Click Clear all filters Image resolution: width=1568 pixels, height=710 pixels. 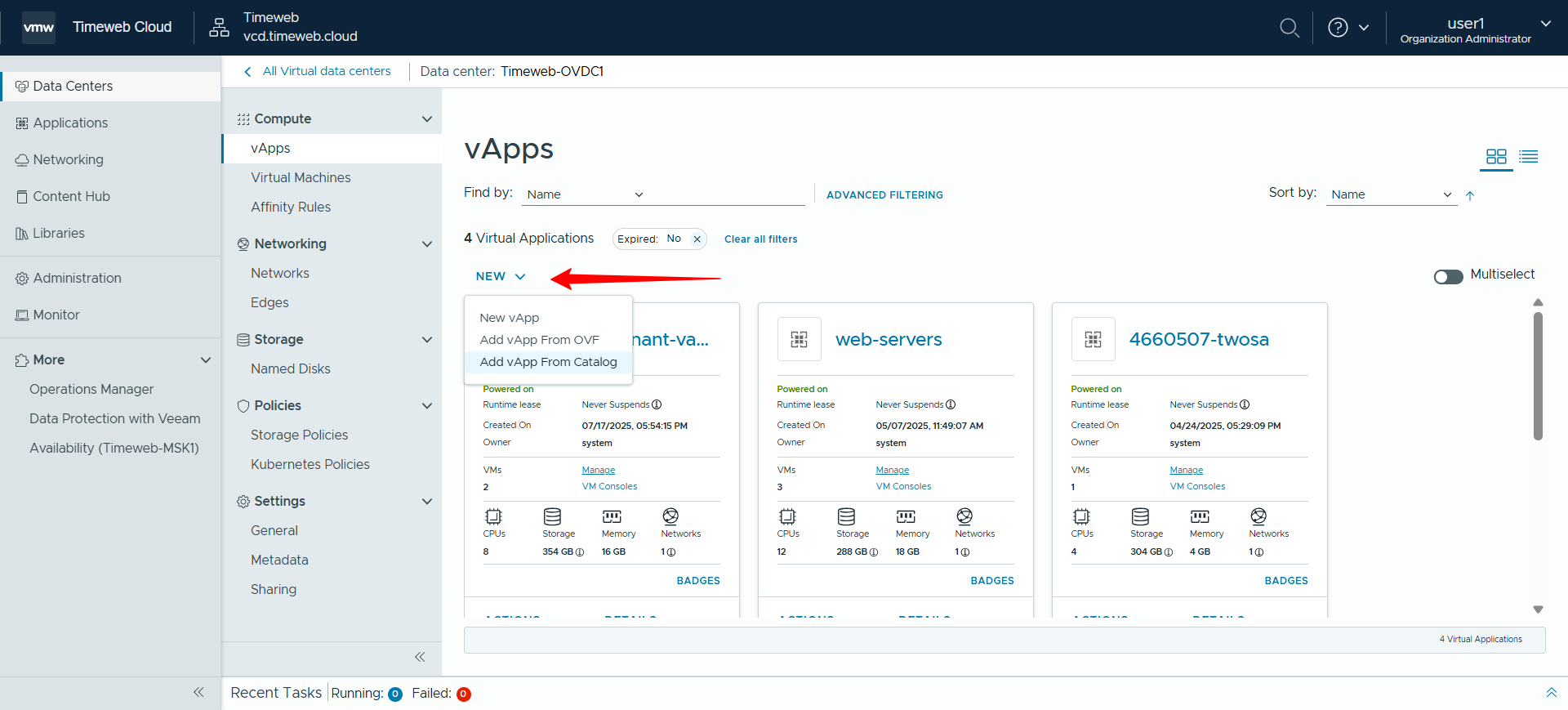pos(760,239)
